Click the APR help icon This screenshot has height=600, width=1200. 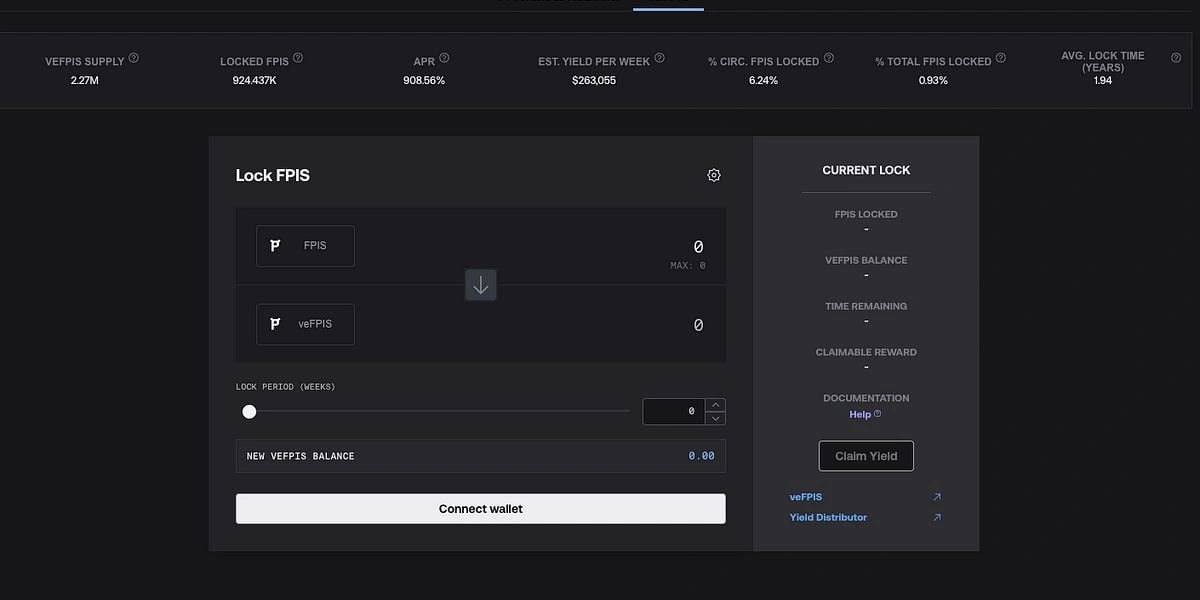(x=445, y=58)
